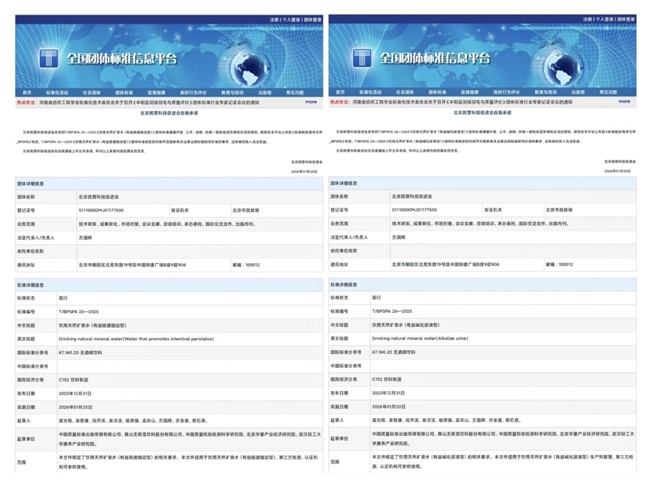
Task: Select 团体标准 in left page navigation
Action: pos(124,92)
